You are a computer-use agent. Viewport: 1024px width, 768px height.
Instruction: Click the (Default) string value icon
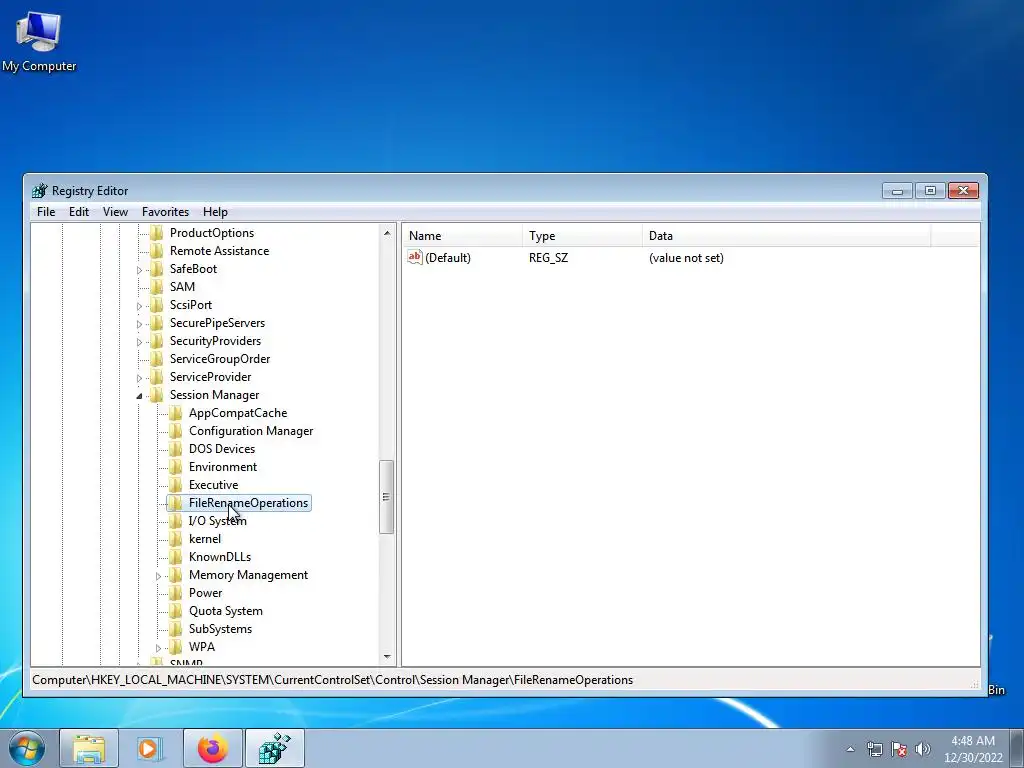pyautogui.click(x=415, y=257)
